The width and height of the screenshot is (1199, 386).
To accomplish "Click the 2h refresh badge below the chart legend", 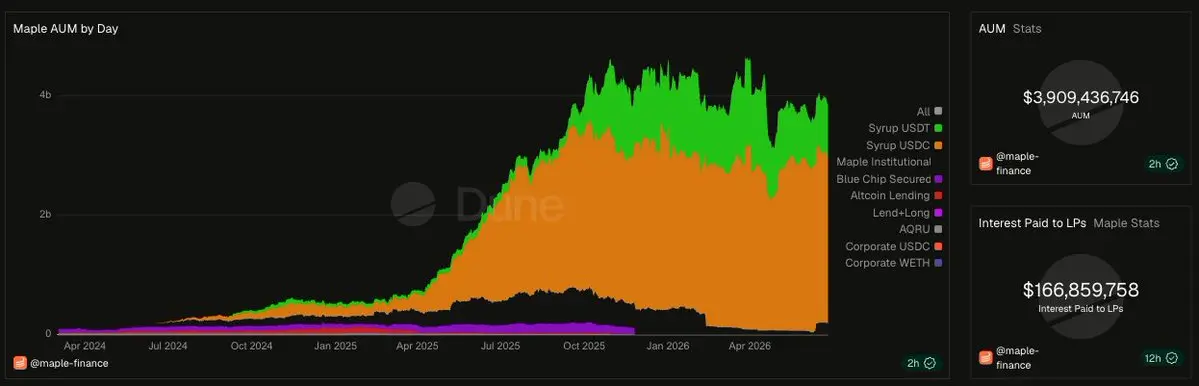I will tap(920, 363).
